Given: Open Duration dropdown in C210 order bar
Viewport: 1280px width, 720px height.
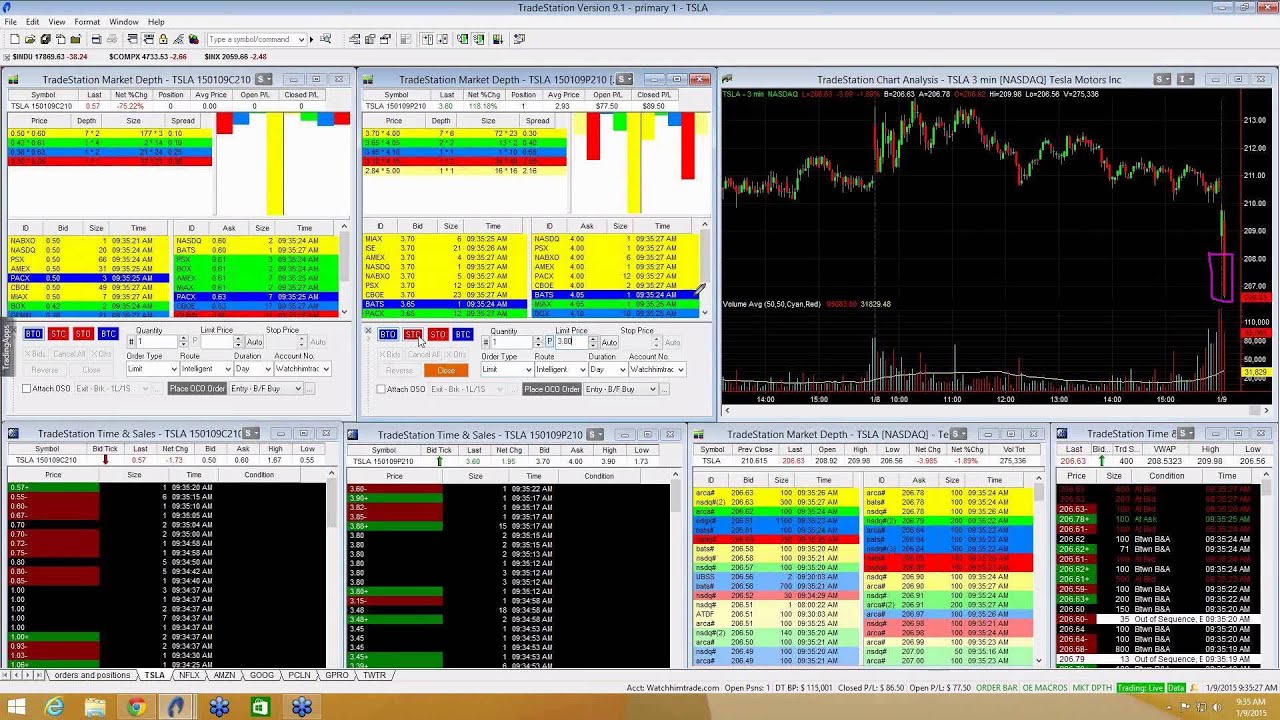Looking at the screenshot, I should coord(266,369).
